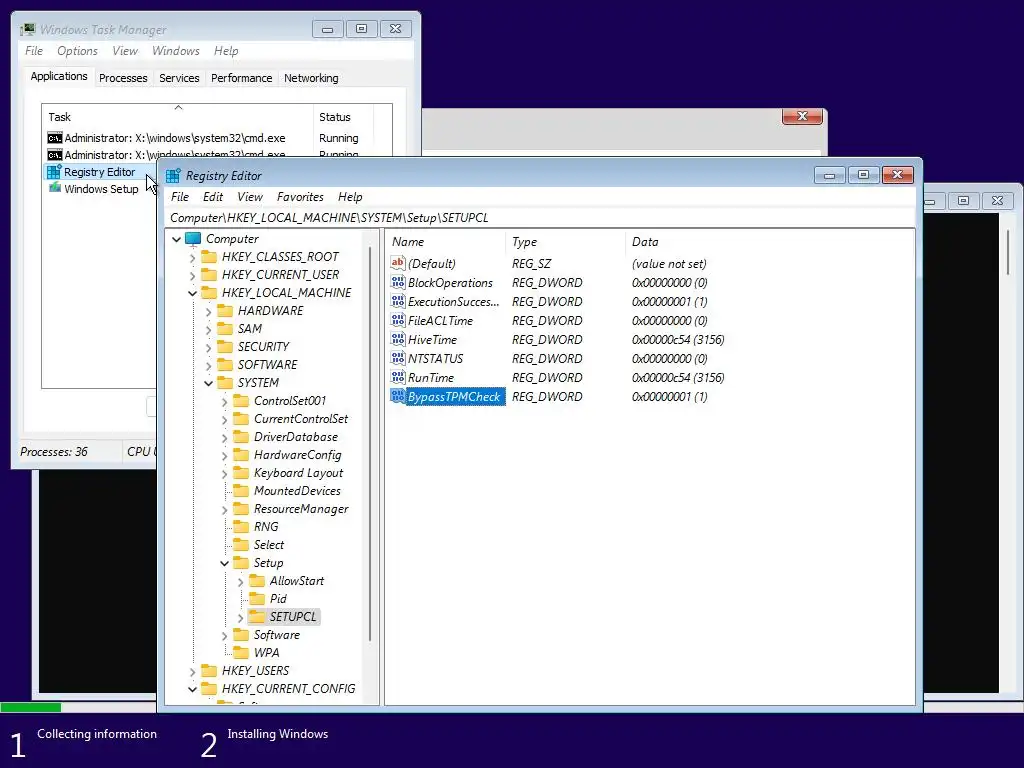Click the SECURITY folder icon

click(x=225, y=346)
